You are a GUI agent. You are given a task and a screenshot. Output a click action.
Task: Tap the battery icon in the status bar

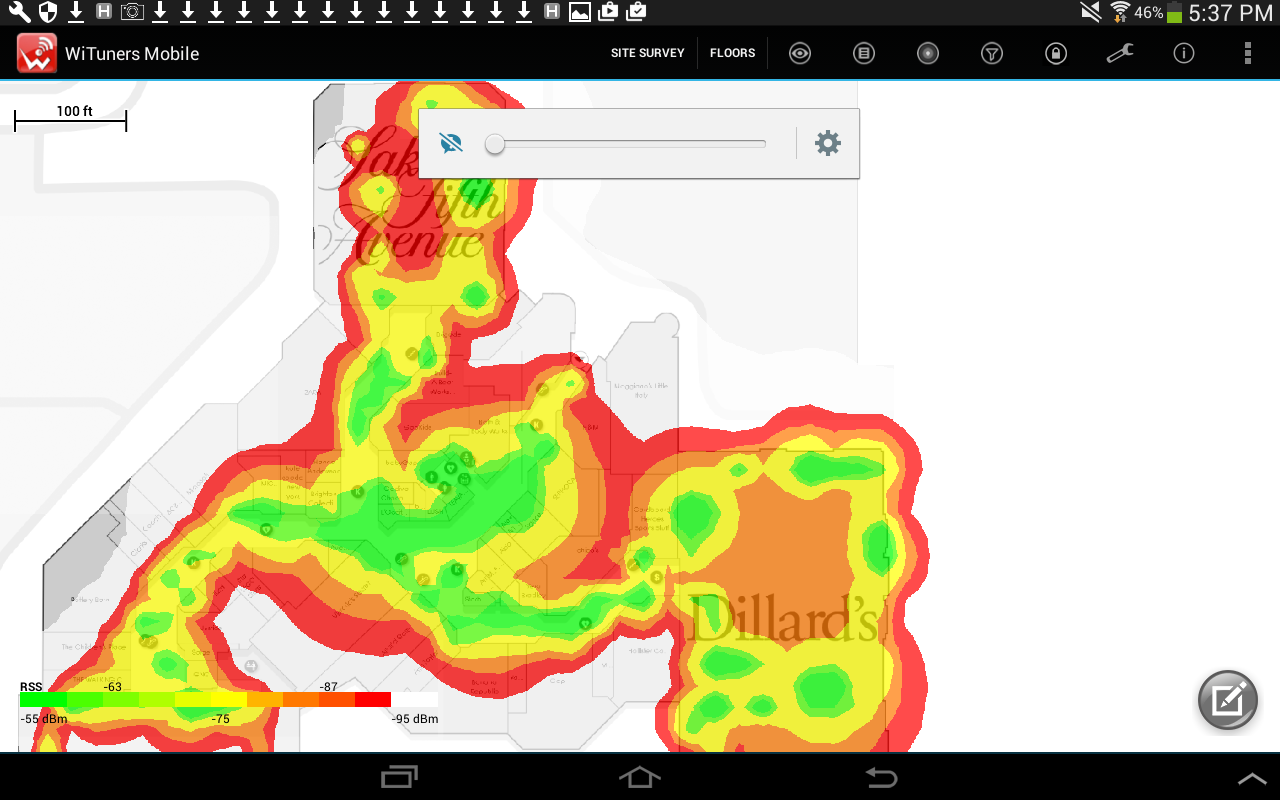pos(1174,12)
